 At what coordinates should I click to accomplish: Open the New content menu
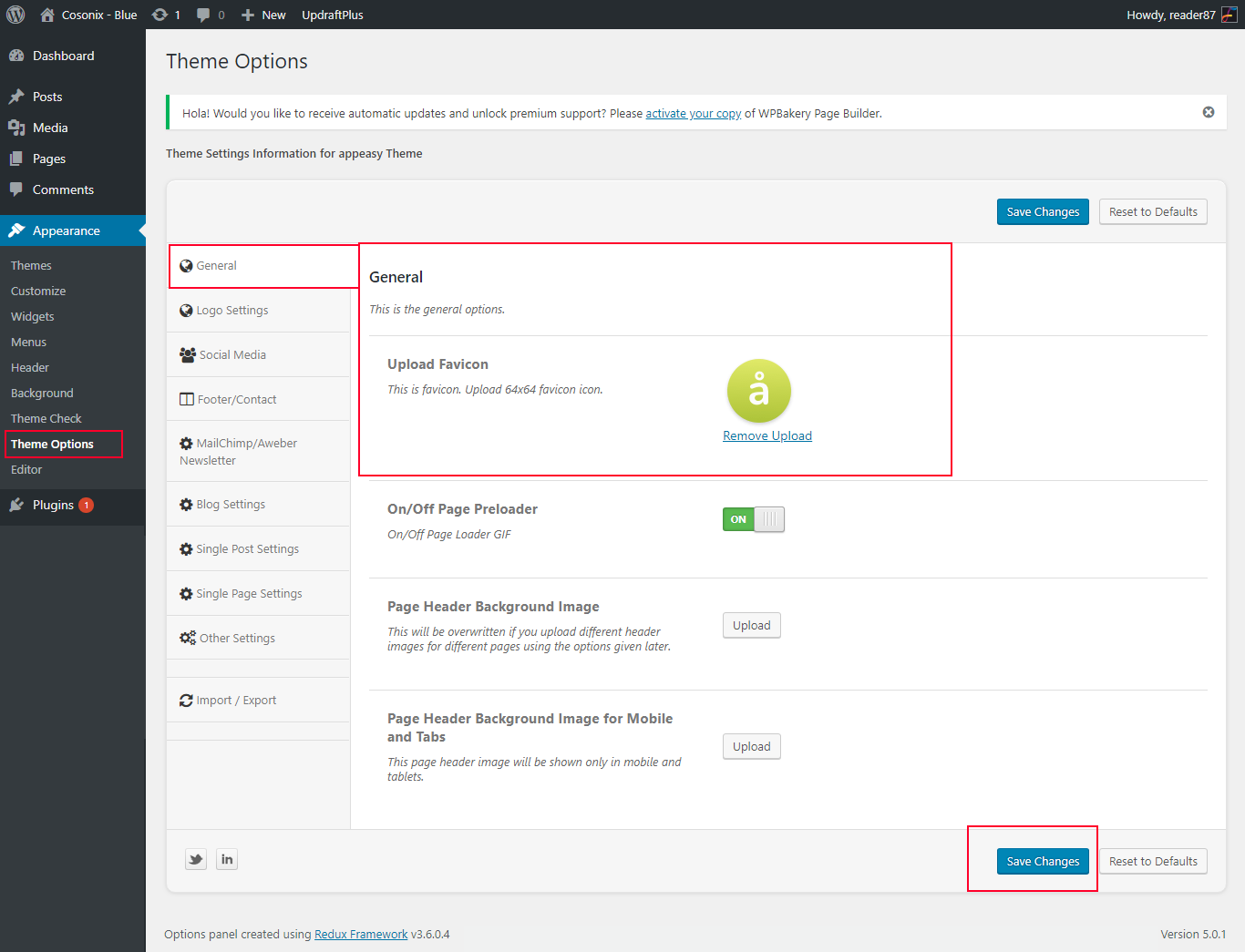coord(263,15)
